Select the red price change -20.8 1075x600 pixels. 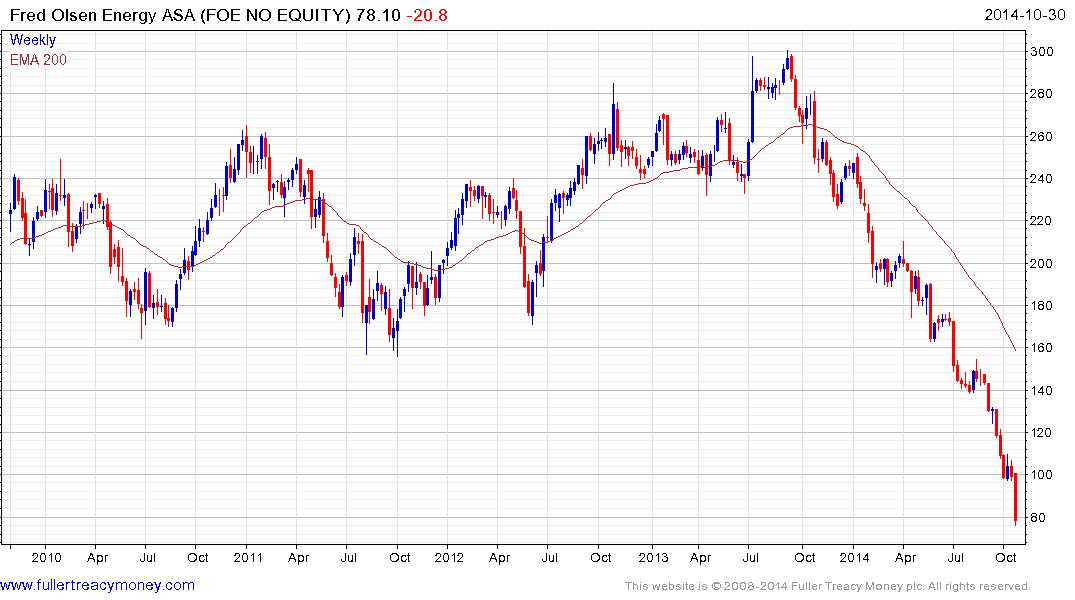pos(427,14)
